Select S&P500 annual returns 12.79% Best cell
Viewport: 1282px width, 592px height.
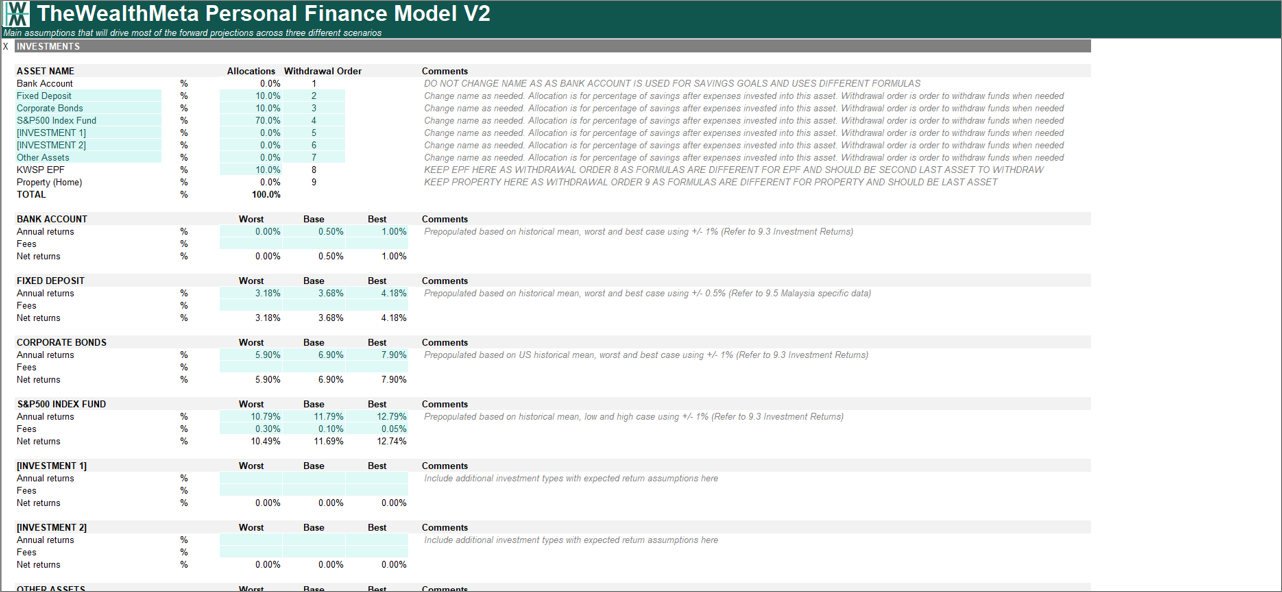tap(377, 417)
